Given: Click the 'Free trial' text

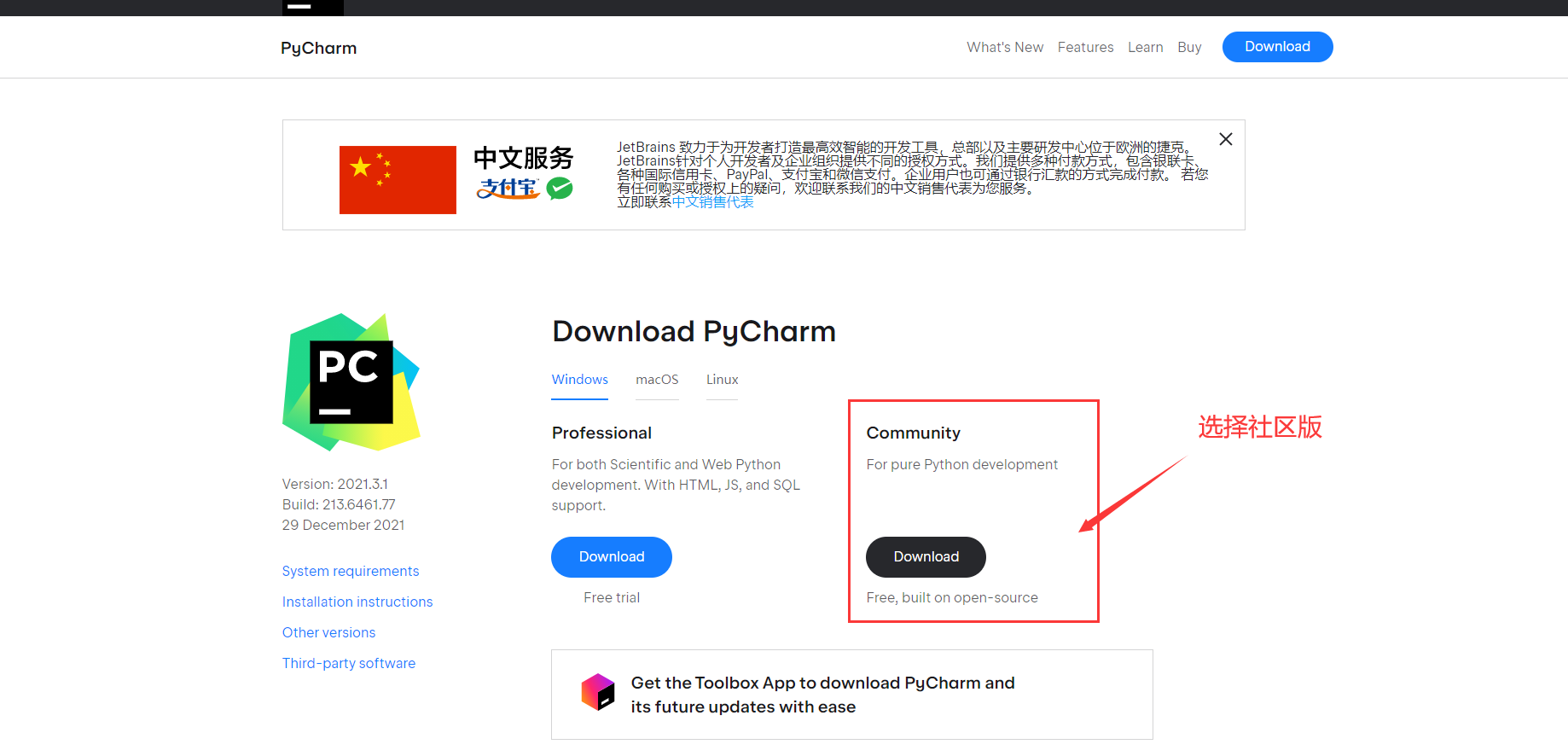Looking at the screenshot, I should [612, 597].
